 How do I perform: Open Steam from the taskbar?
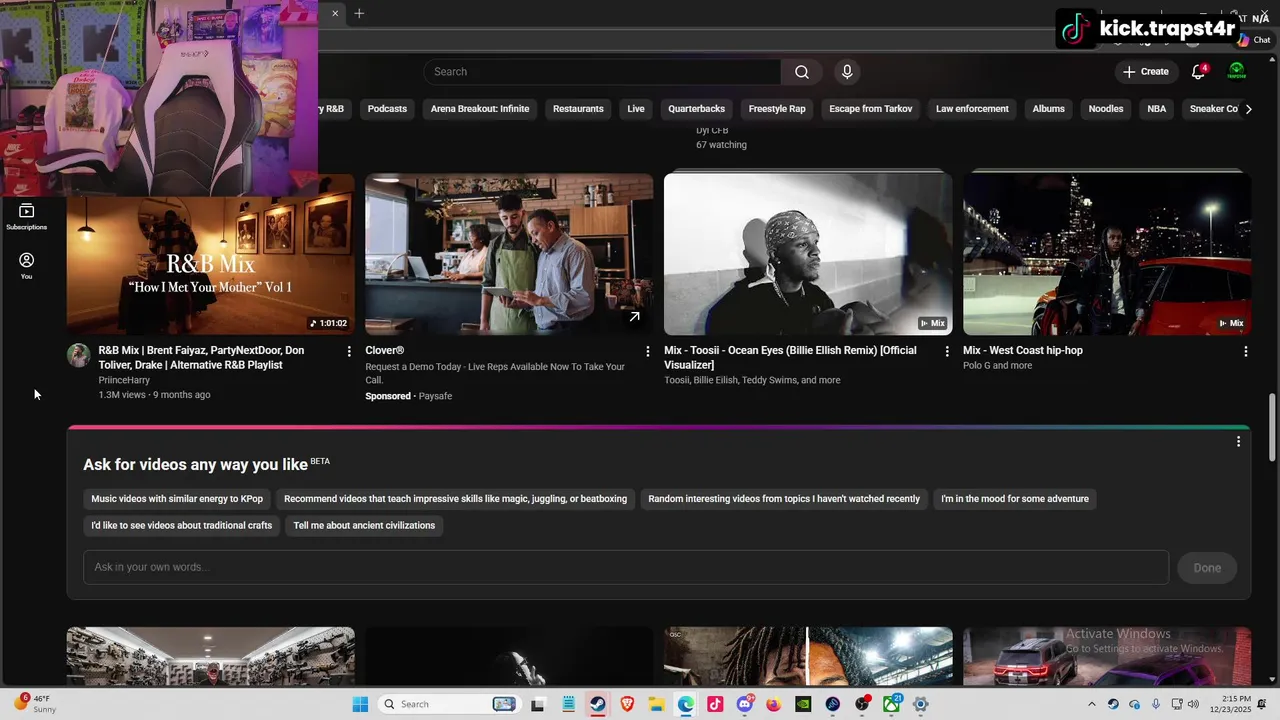597,704
